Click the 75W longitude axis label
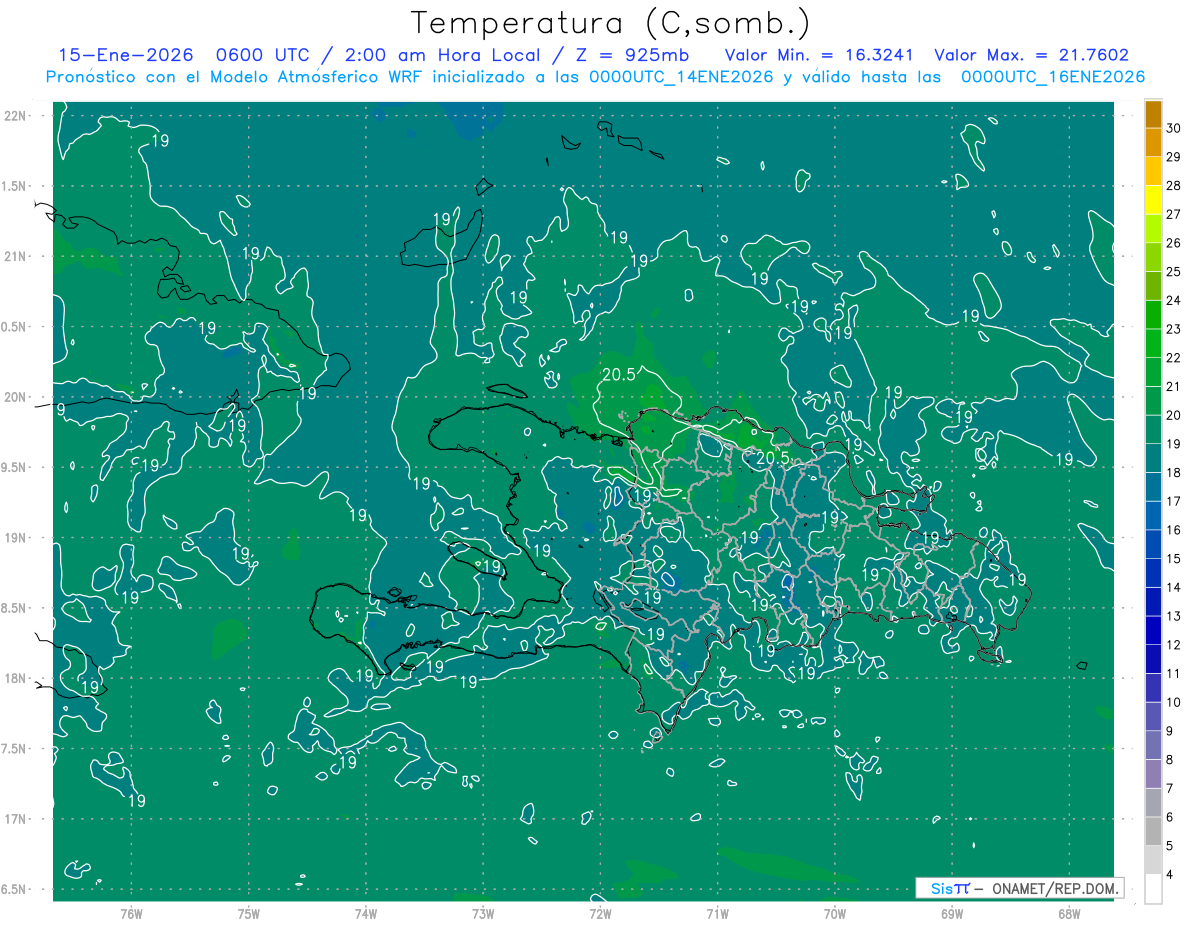 click(x=248, y=914)
